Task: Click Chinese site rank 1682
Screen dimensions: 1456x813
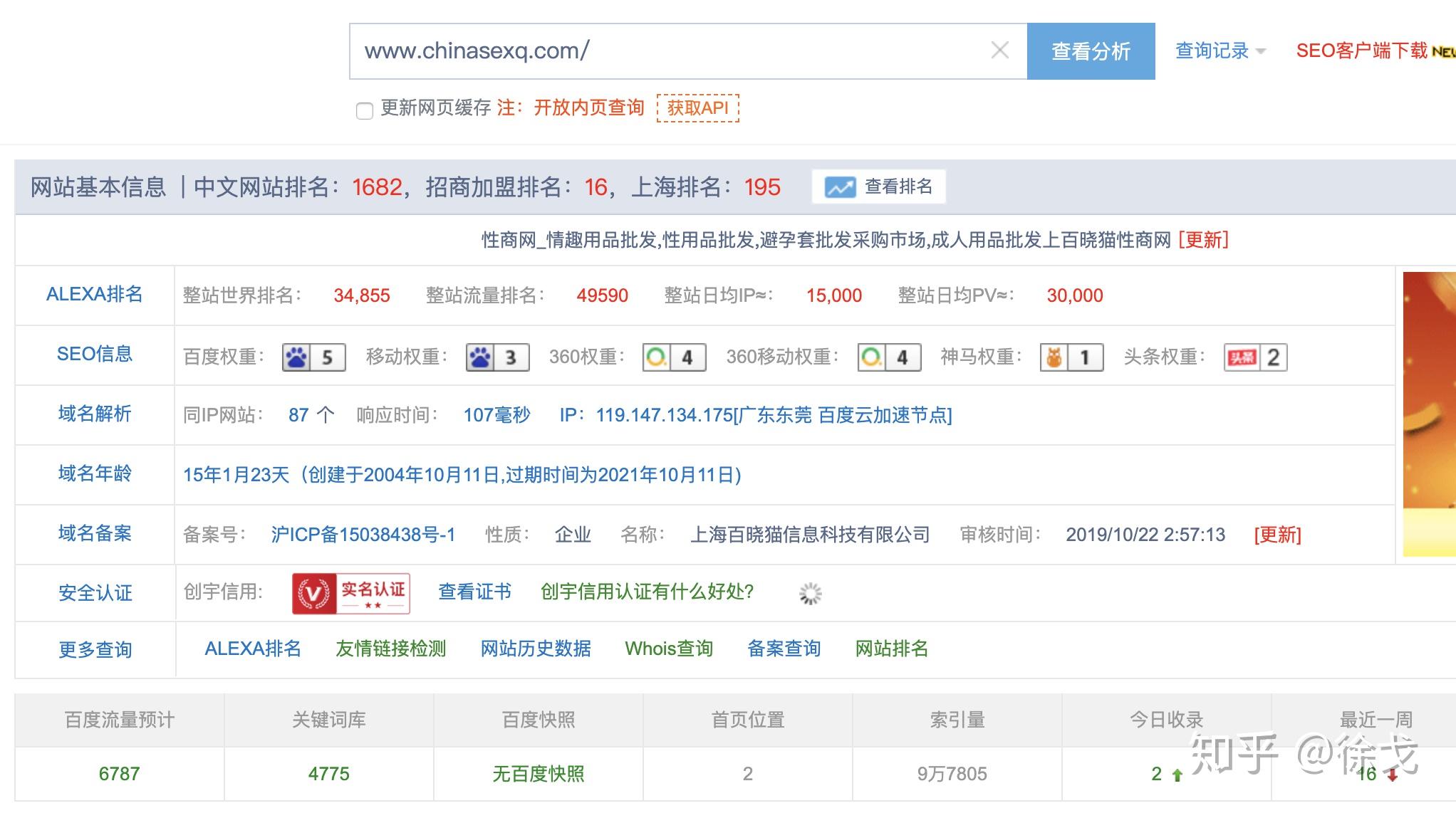Action: [x=378, y=187]
